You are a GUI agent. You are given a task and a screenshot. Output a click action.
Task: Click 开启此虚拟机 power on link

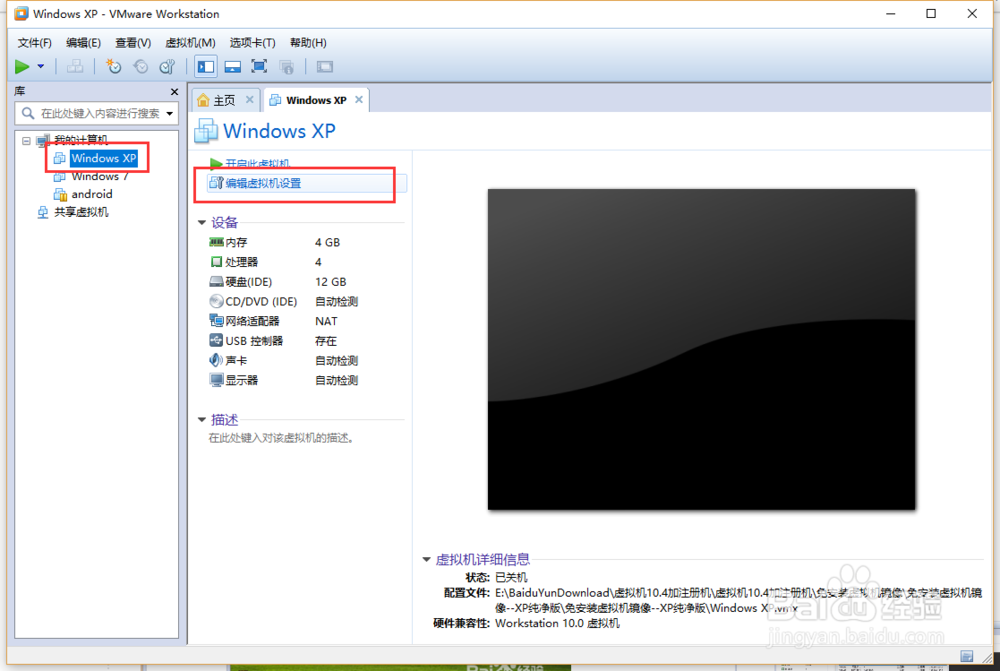point(257,163)
